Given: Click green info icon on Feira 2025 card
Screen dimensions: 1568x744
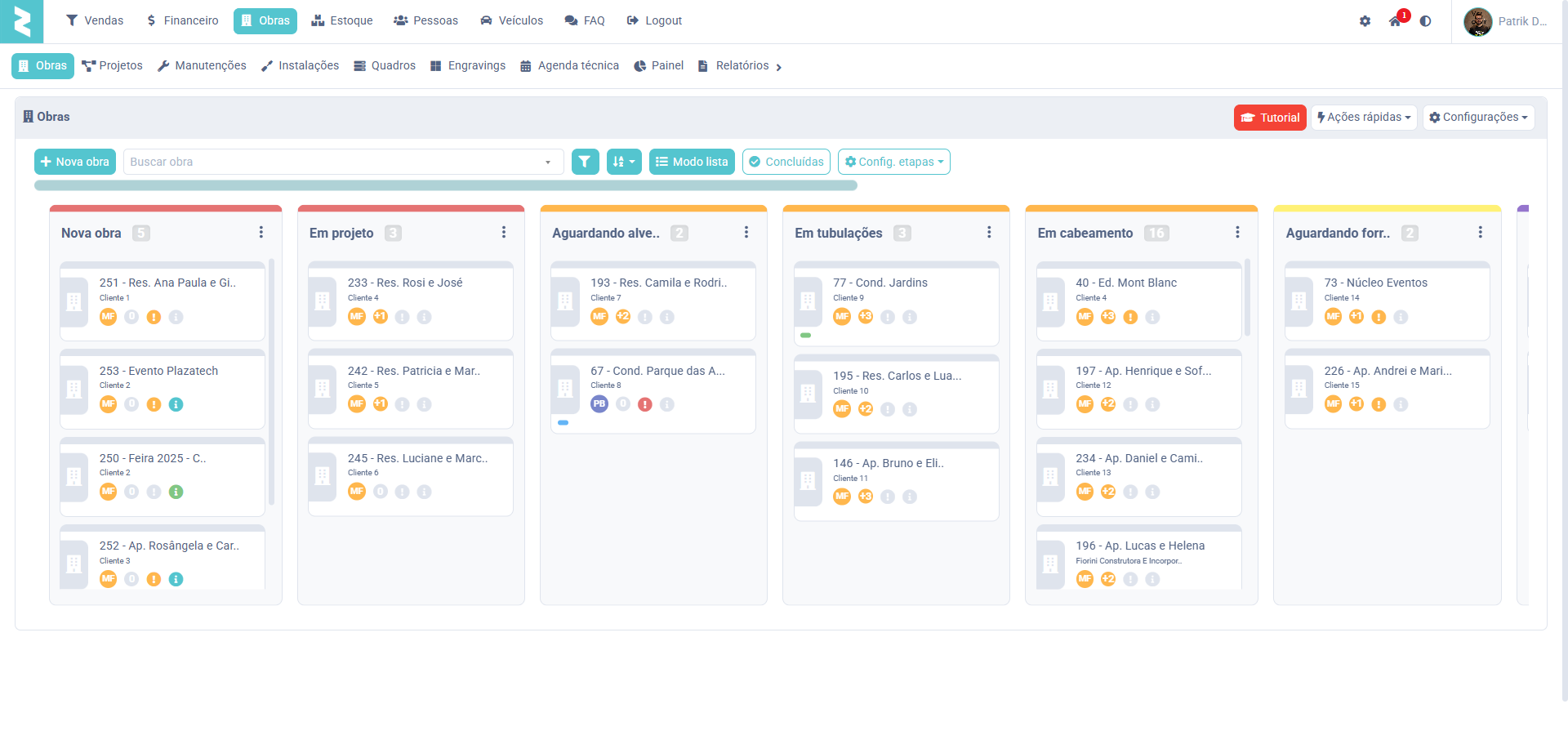Looking at the screenshot, I should pyautogui.click(x=176, y=492).
